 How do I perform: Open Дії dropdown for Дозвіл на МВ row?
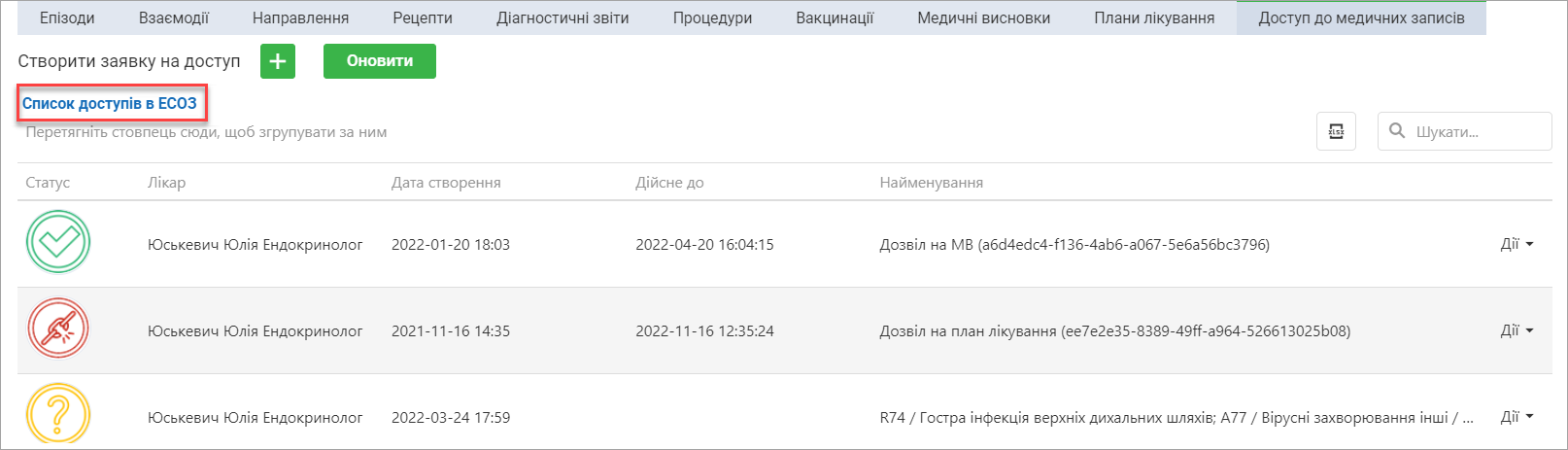tap(1517, 244)
